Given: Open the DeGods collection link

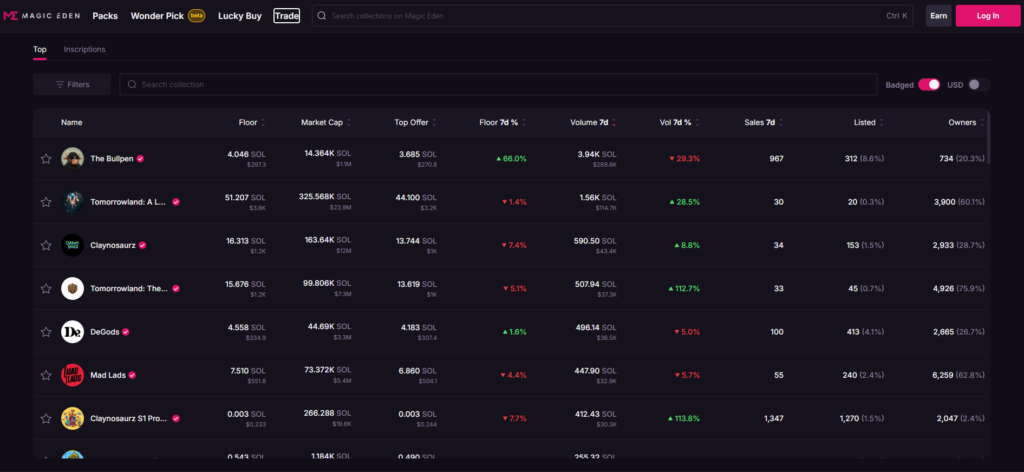Looking at the screenshot, I should (104, 332).
